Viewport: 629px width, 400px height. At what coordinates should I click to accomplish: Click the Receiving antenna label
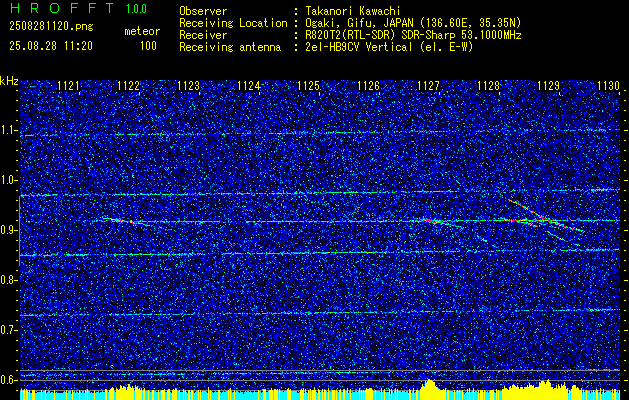tap(230, 47)
